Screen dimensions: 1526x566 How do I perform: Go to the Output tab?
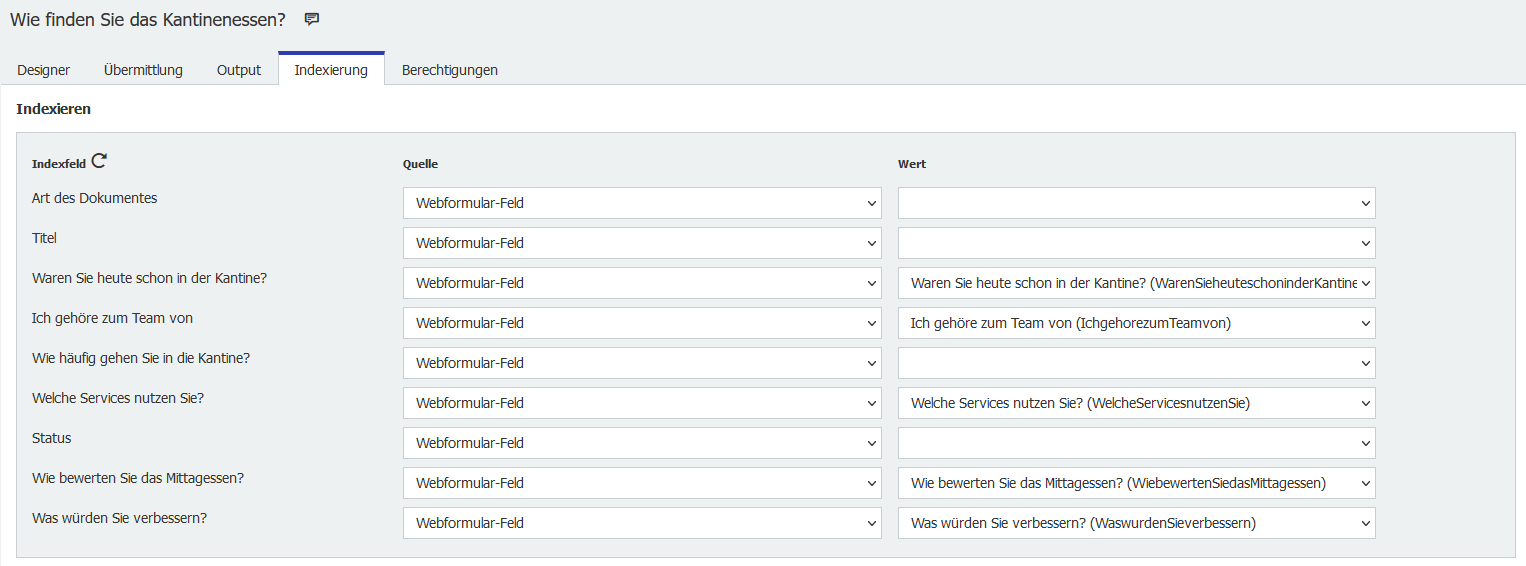239,70
